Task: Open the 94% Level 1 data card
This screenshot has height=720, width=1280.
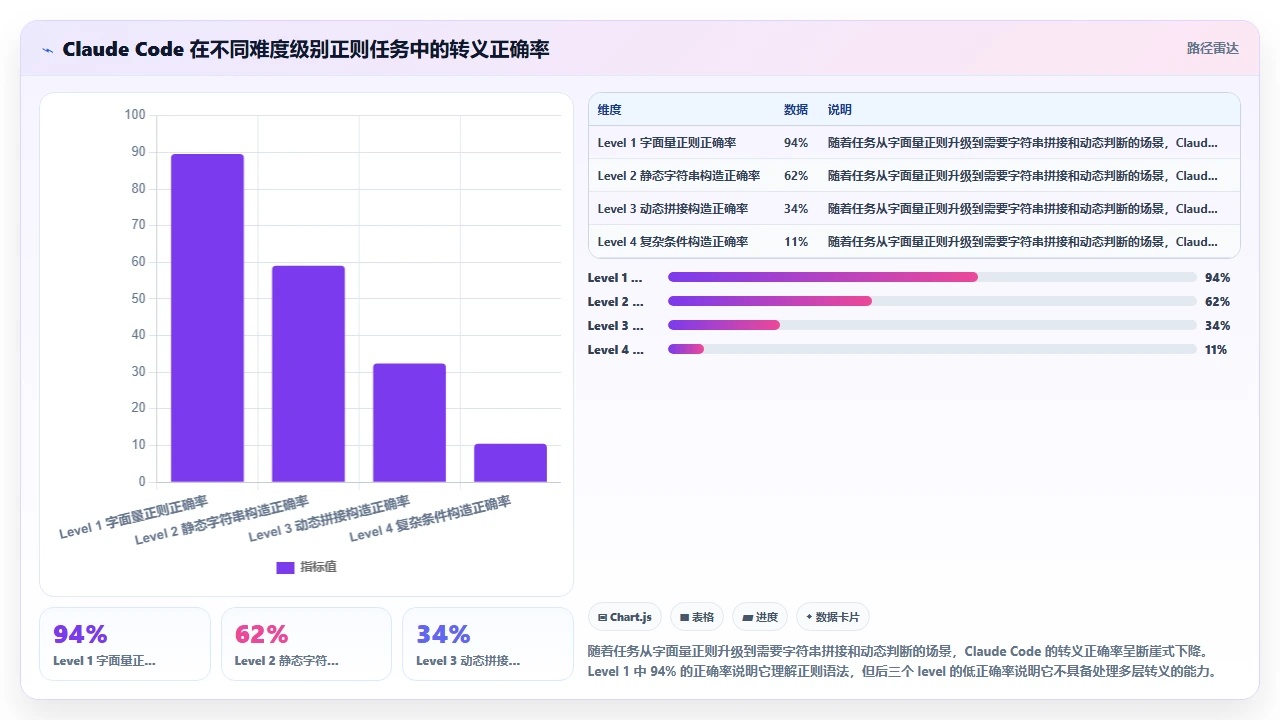Action: [x=125, y=644]
